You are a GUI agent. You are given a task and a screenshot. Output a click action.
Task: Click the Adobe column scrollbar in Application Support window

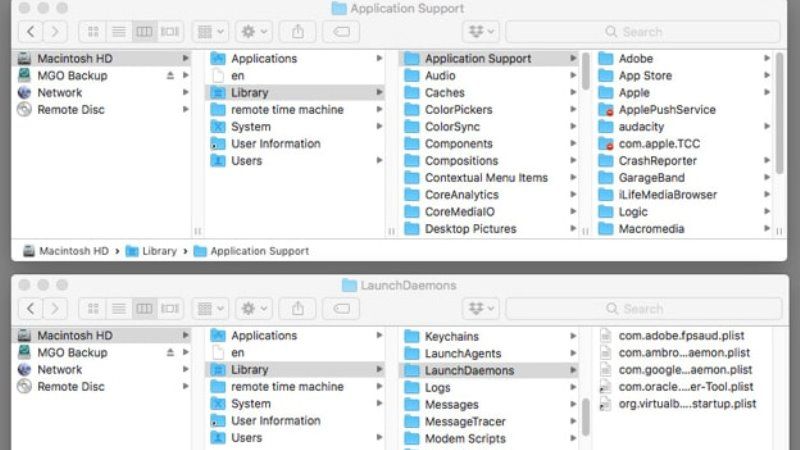(x=779, y=113)
